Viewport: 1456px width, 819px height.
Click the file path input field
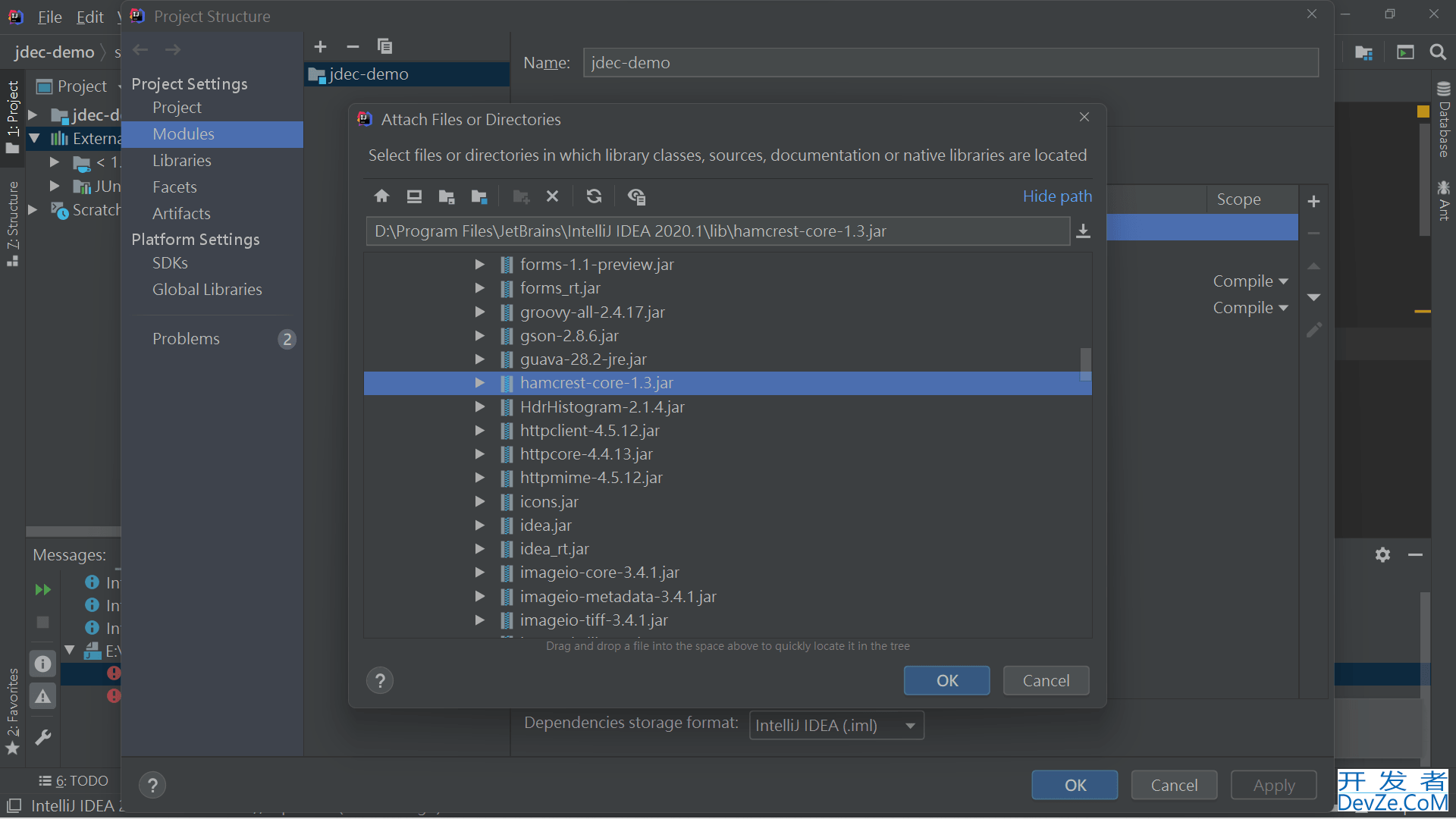pos(717,231)
